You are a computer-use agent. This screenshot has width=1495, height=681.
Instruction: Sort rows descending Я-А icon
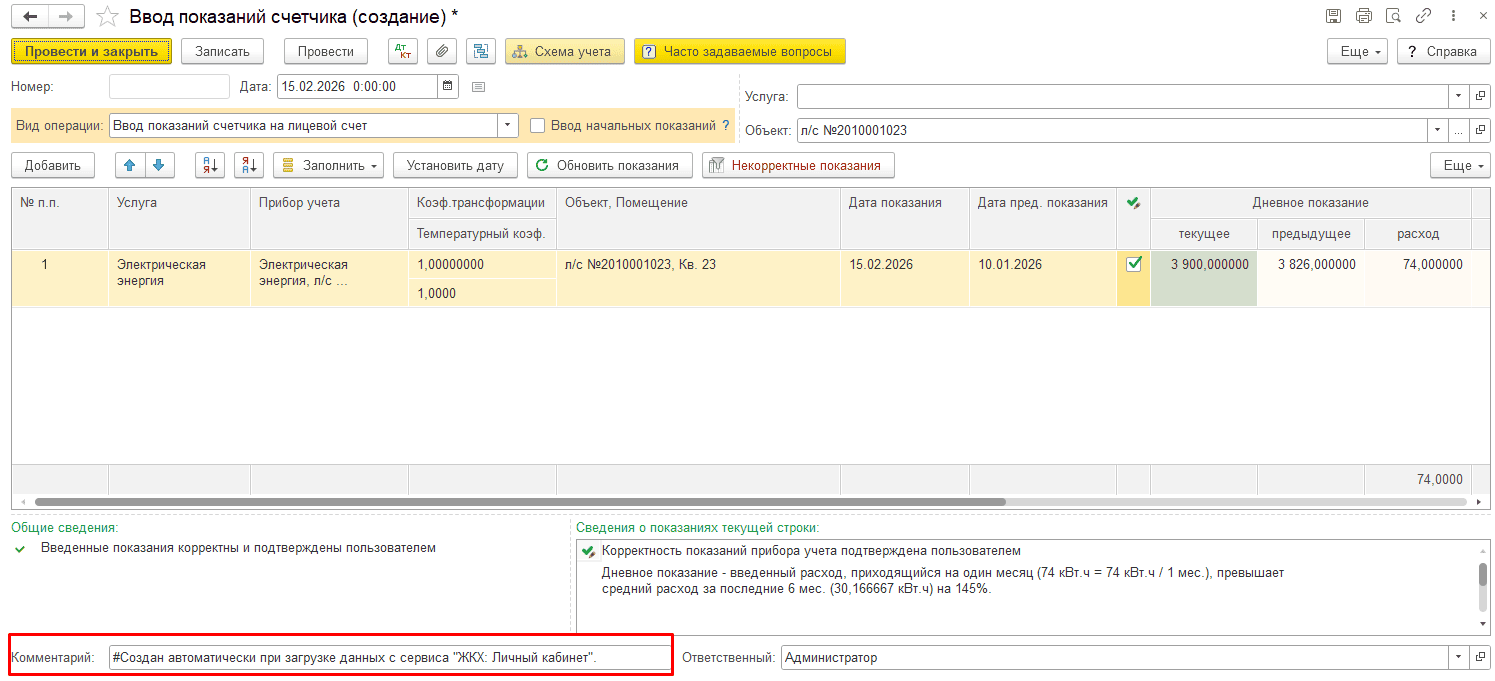tap(248, 165)
